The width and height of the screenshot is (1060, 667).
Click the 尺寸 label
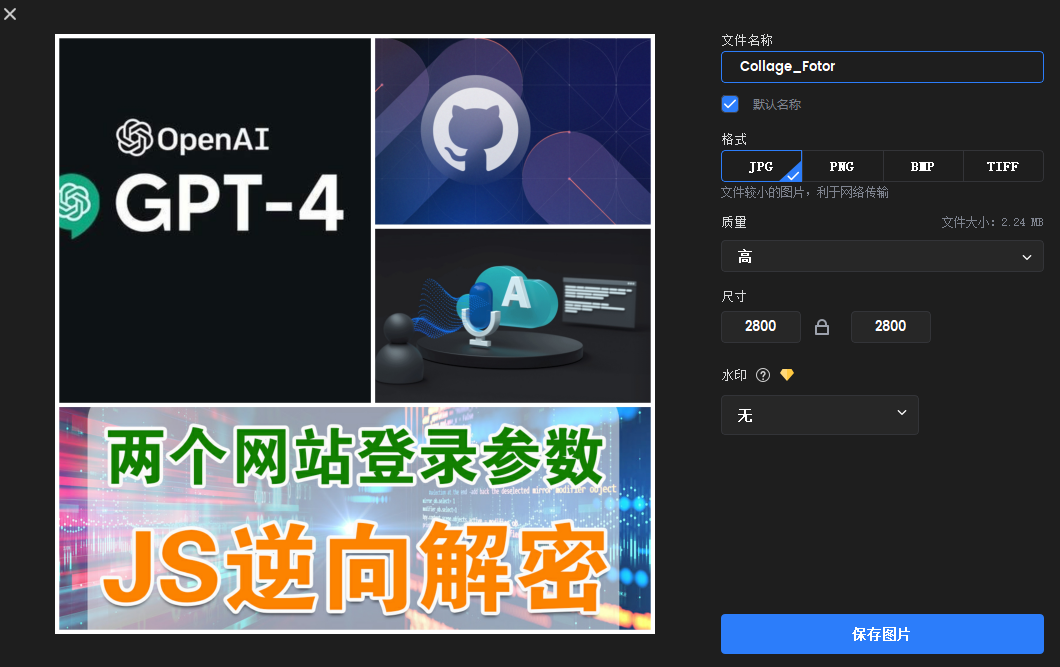(x=733, y=296)
